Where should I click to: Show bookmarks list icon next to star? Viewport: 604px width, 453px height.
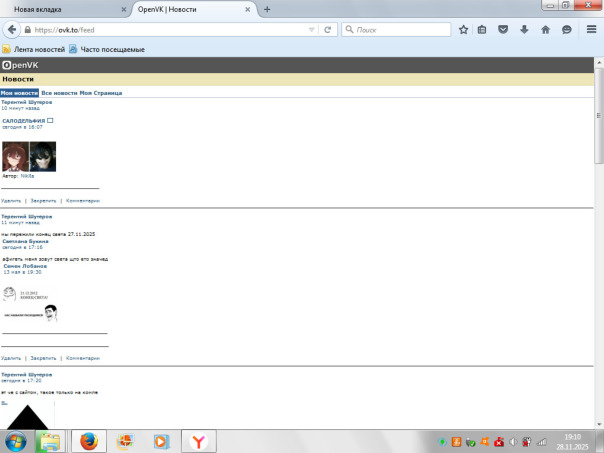click(x=482, y=30)
